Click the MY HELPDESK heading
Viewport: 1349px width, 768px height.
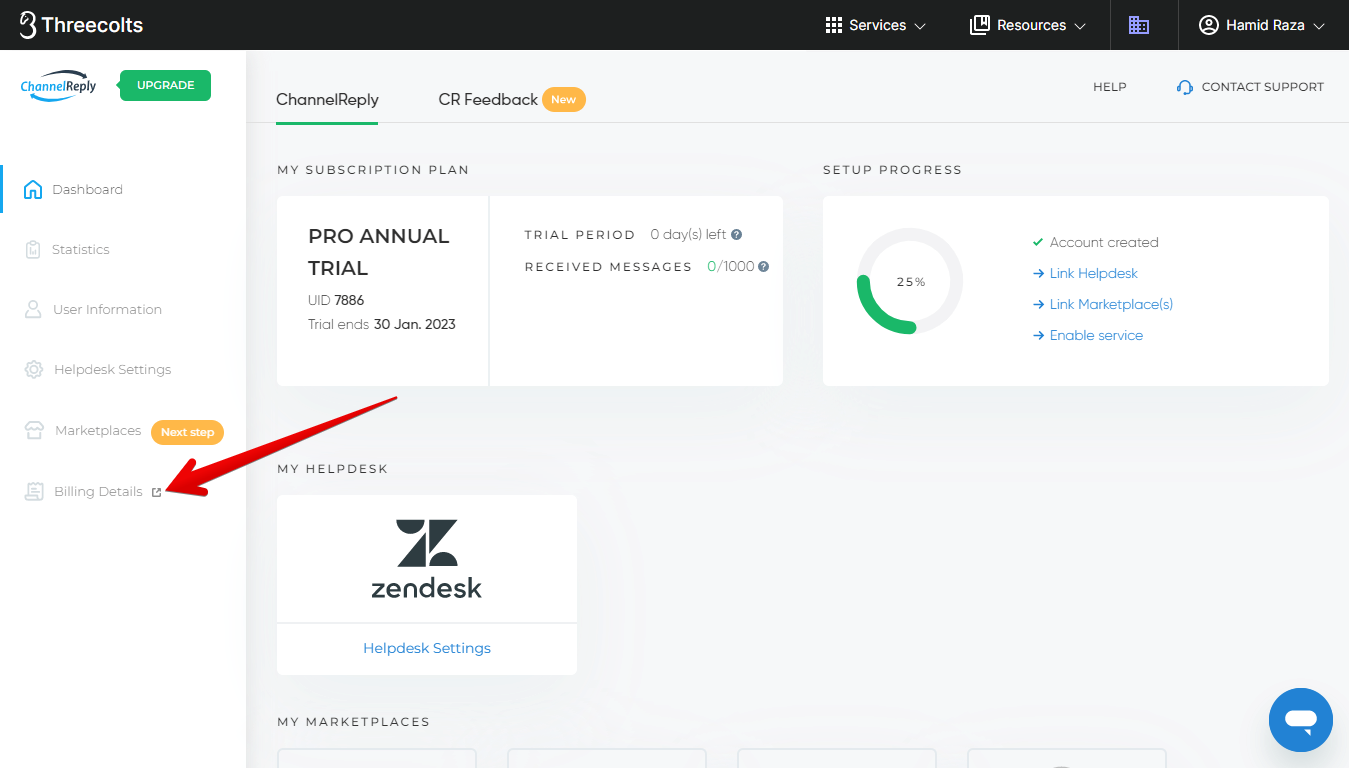coord(332,469)
